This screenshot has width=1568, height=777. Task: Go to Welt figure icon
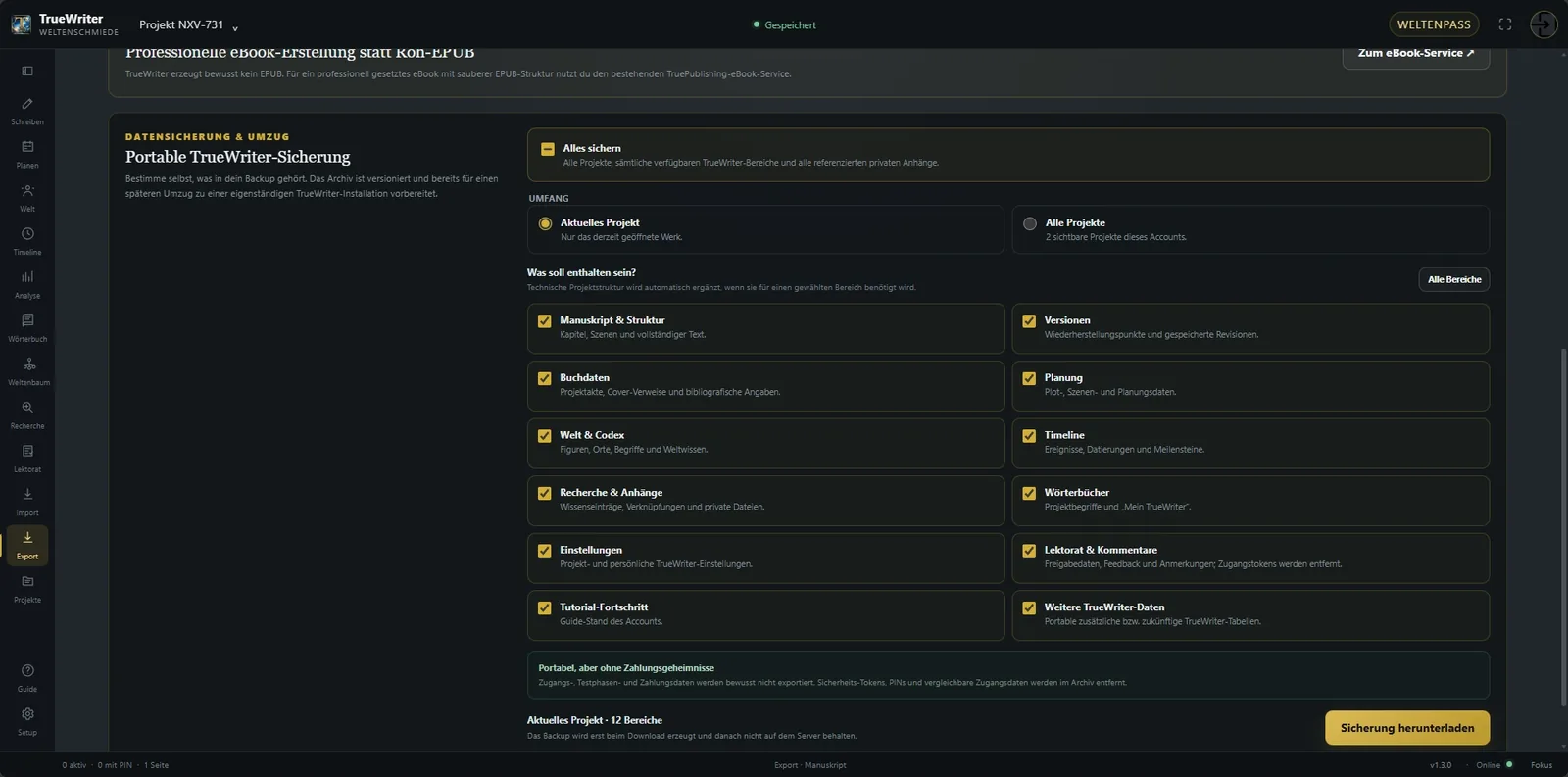(x=27, y=190)
